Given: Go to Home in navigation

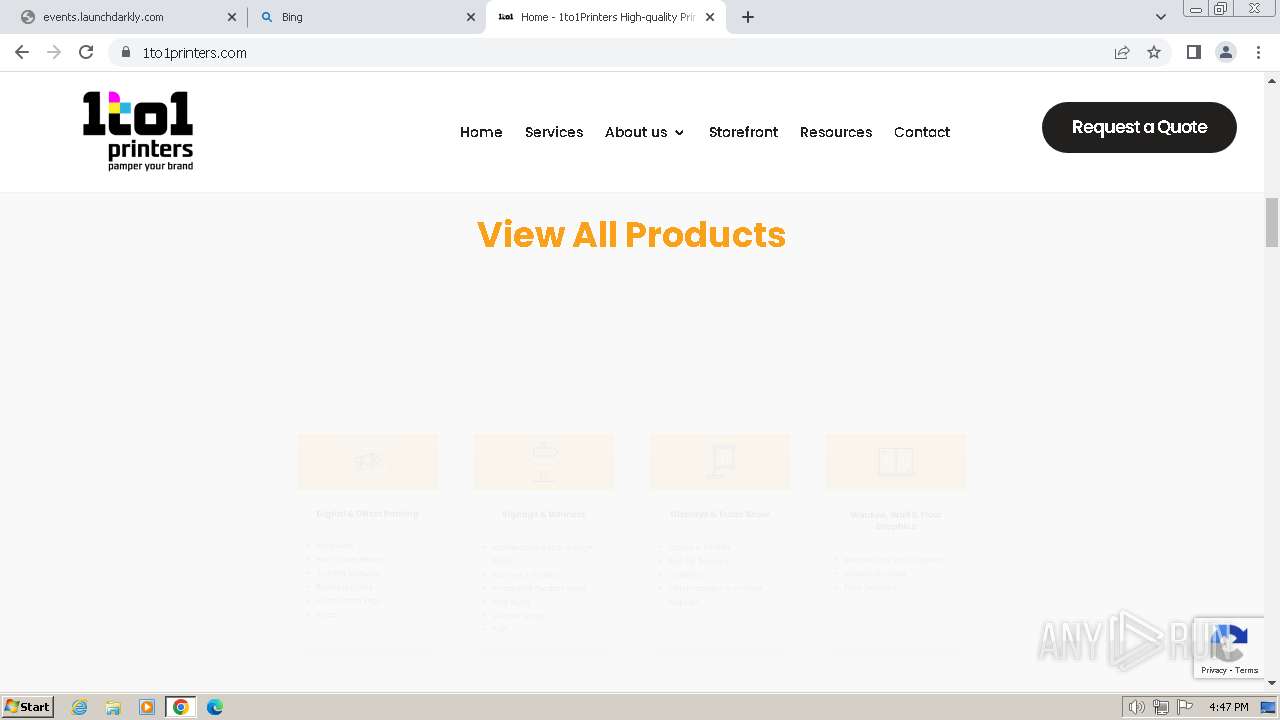Looking at the screenshot, I should pyautogui.click(x=481, y=132).
